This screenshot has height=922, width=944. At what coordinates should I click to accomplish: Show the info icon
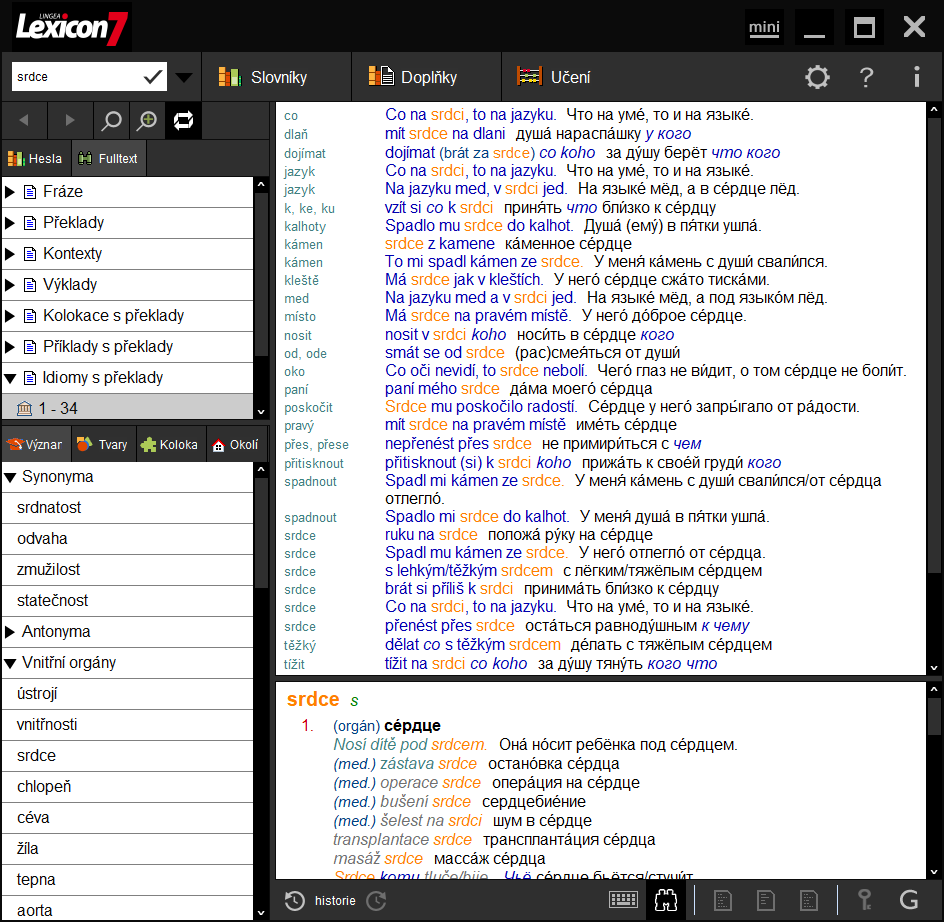(916, 77)
